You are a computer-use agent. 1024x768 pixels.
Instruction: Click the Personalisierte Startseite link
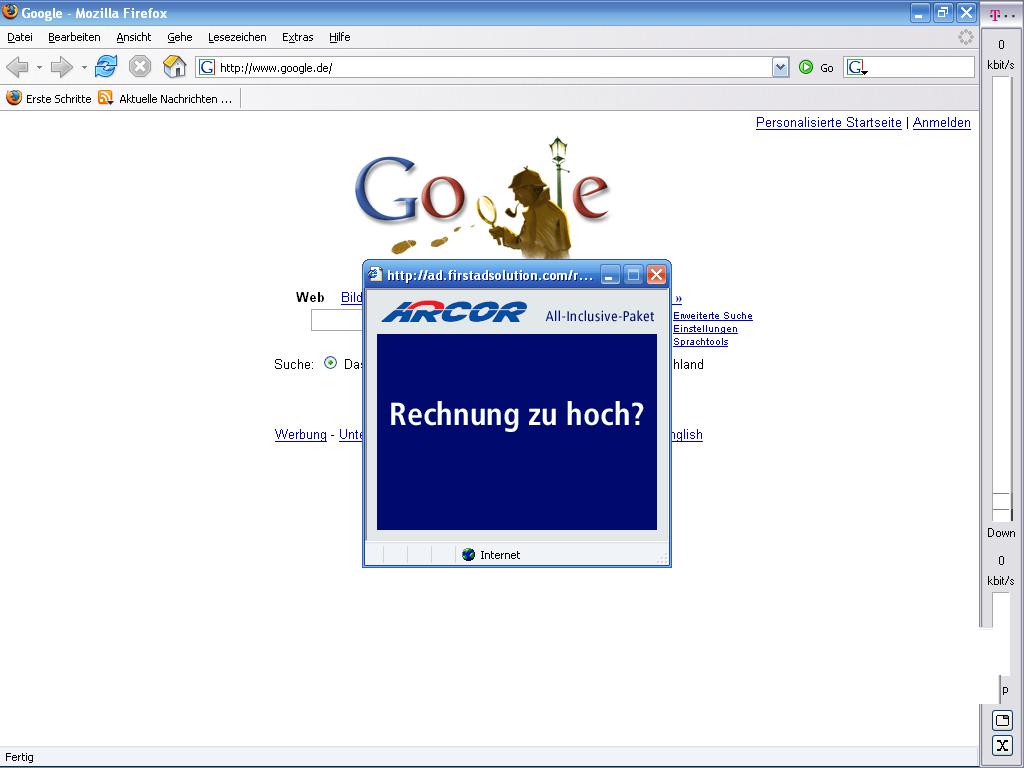click(x=829, y=123)
